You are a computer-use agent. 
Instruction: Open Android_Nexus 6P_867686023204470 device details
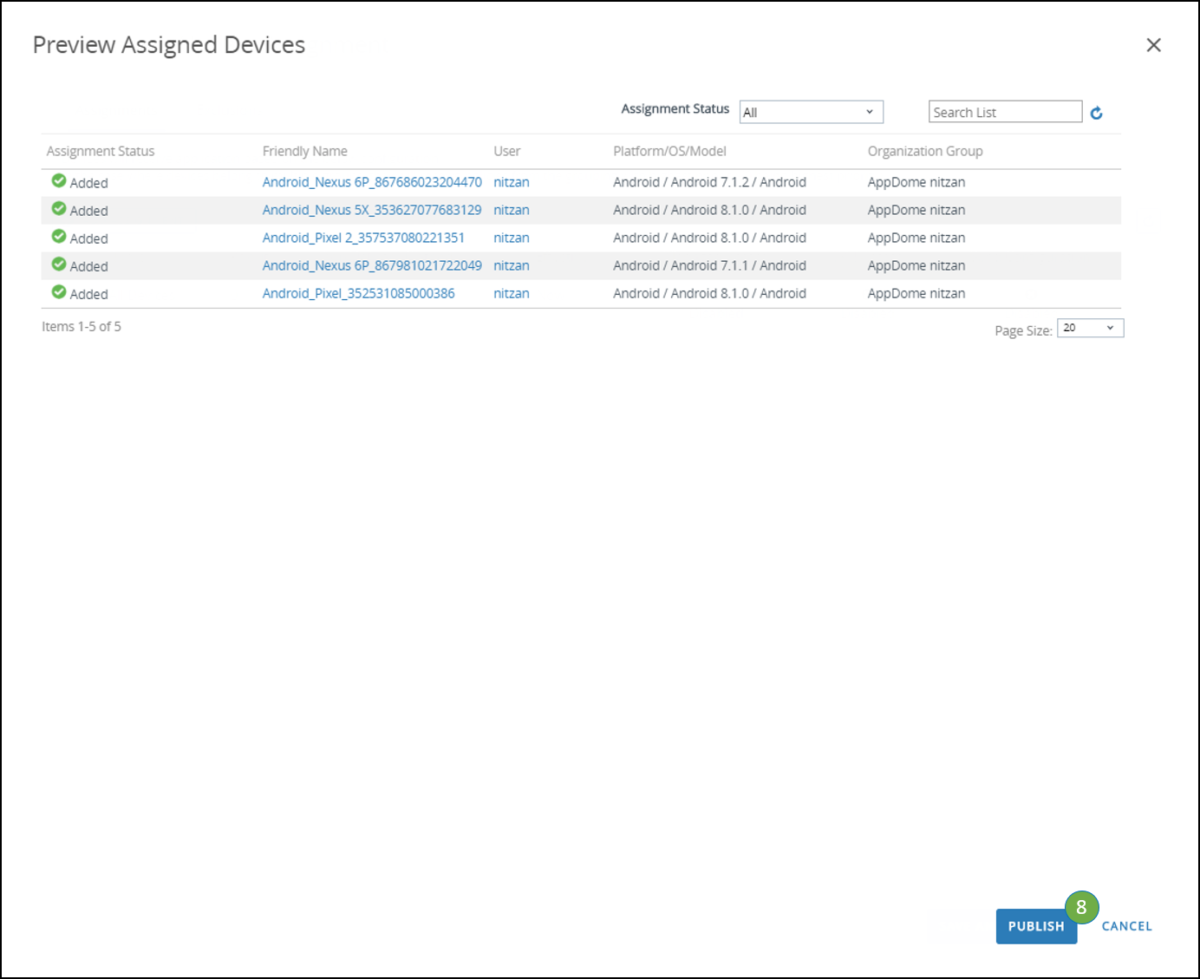(x=371, y=182)
